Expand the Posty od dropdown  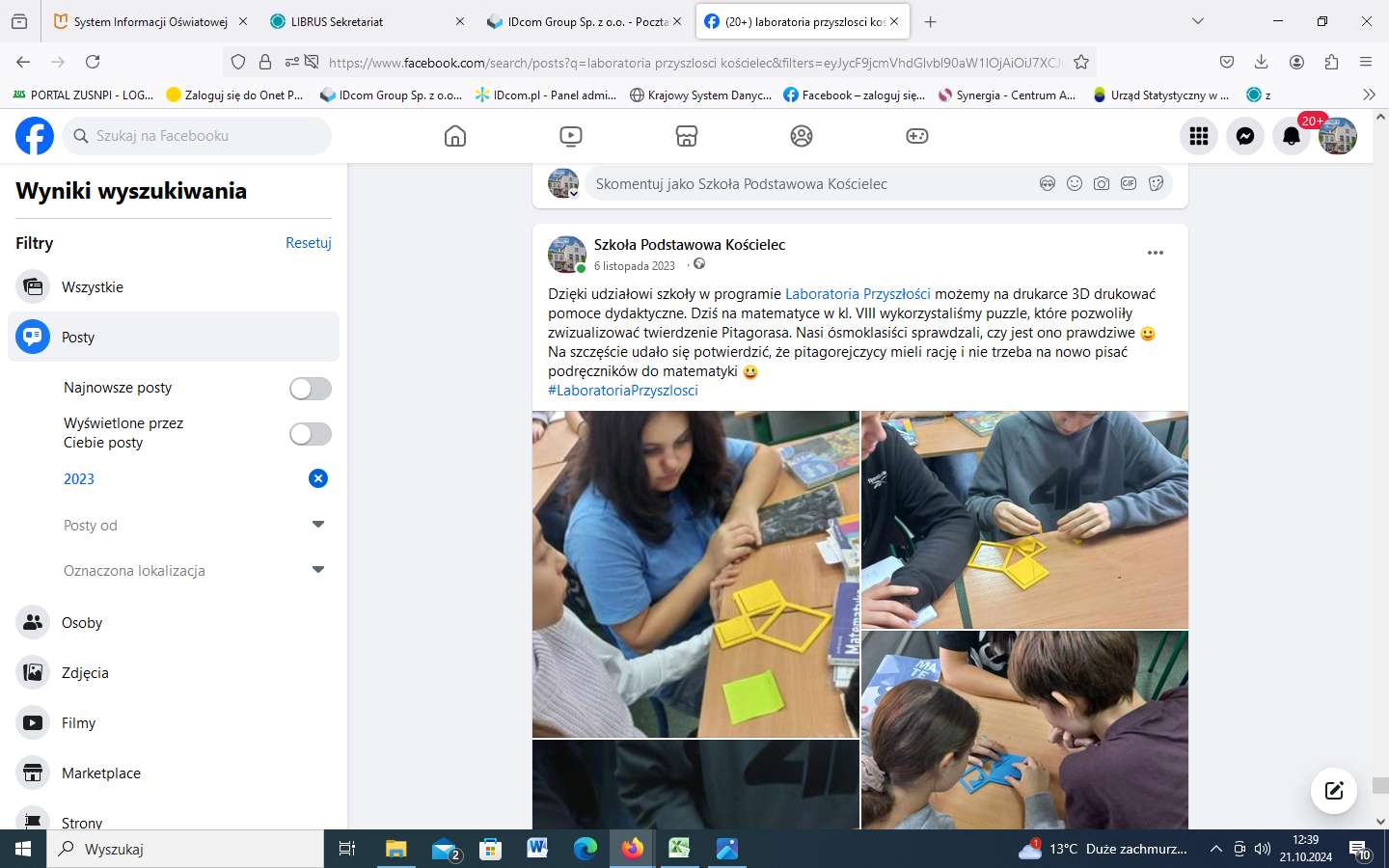click(318, 525)
